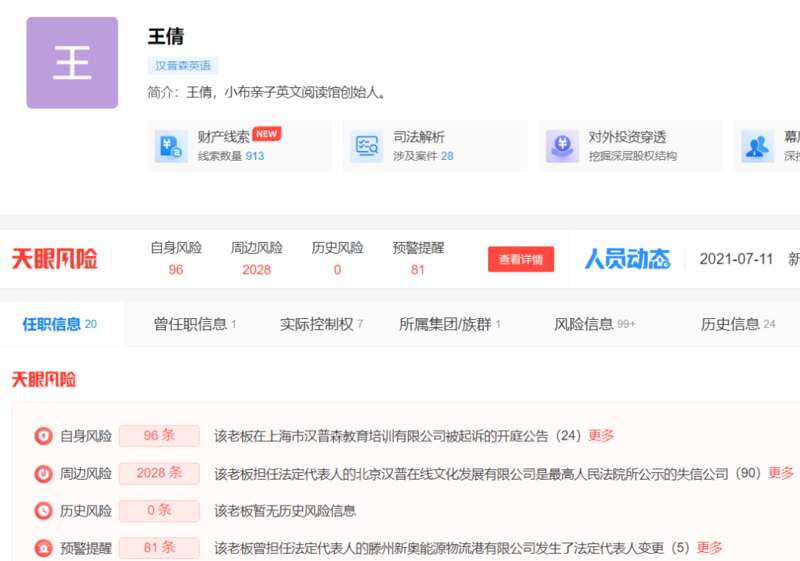Switch to the 曾任职信息 tab

(195, 324)
